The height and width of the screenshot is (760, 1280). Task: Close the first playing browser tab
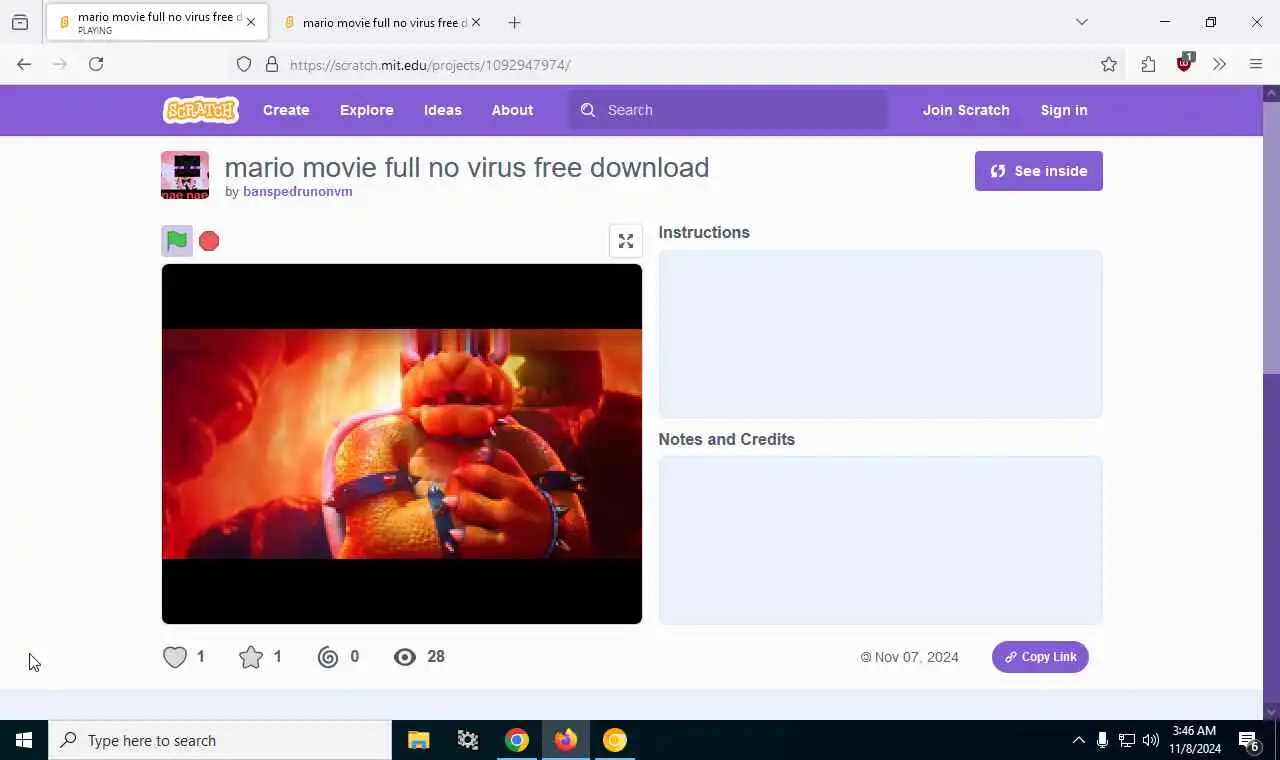tap(251, 22)
